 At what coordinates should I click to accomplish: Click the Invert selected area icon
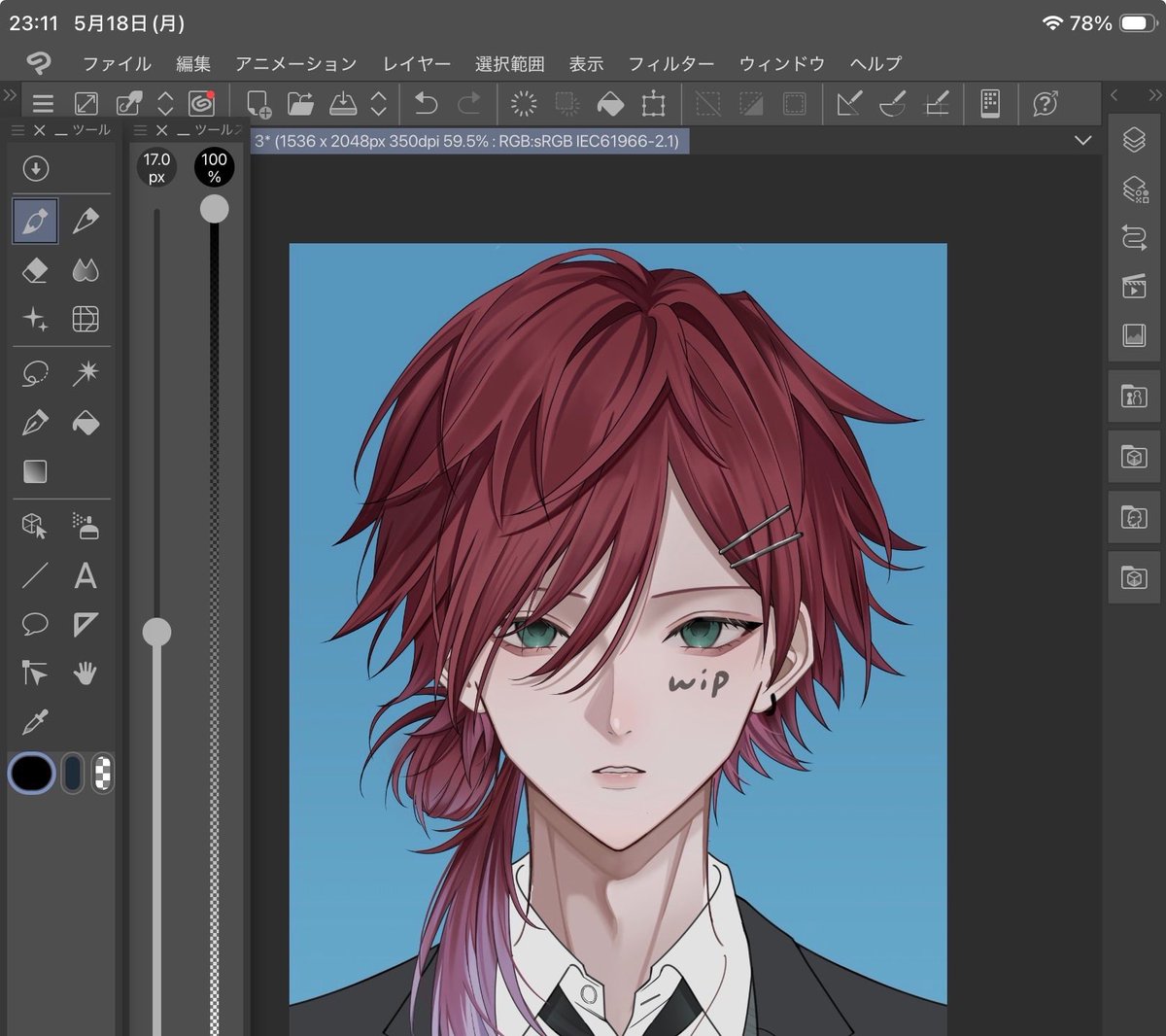[751, 103]
